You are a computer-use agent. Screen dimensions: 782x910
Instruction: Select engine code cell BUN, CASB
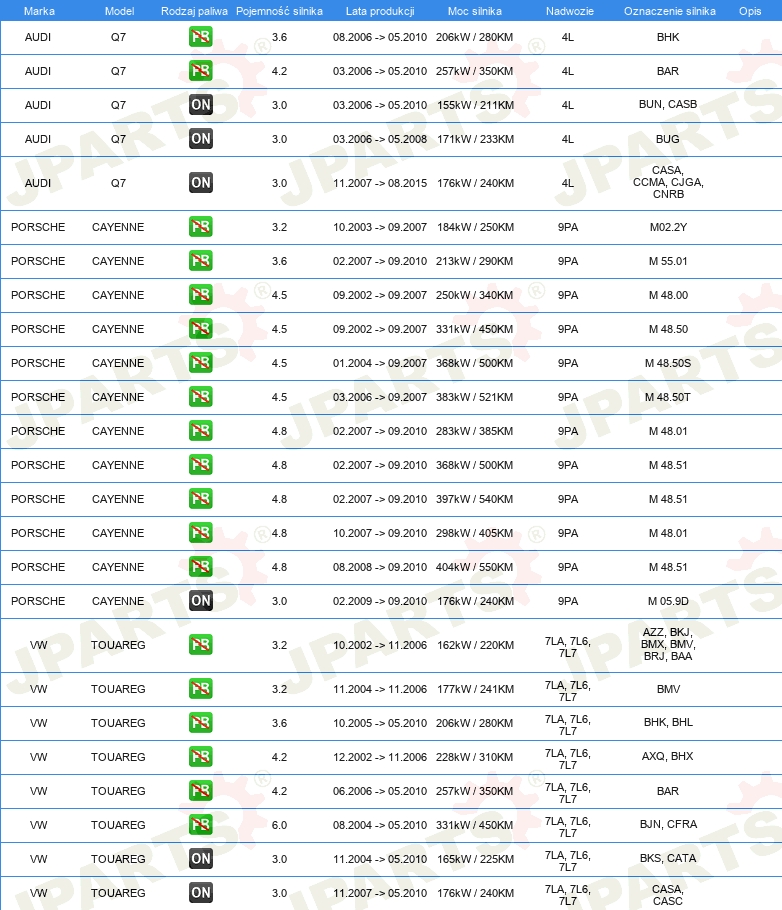coord(668,104)
